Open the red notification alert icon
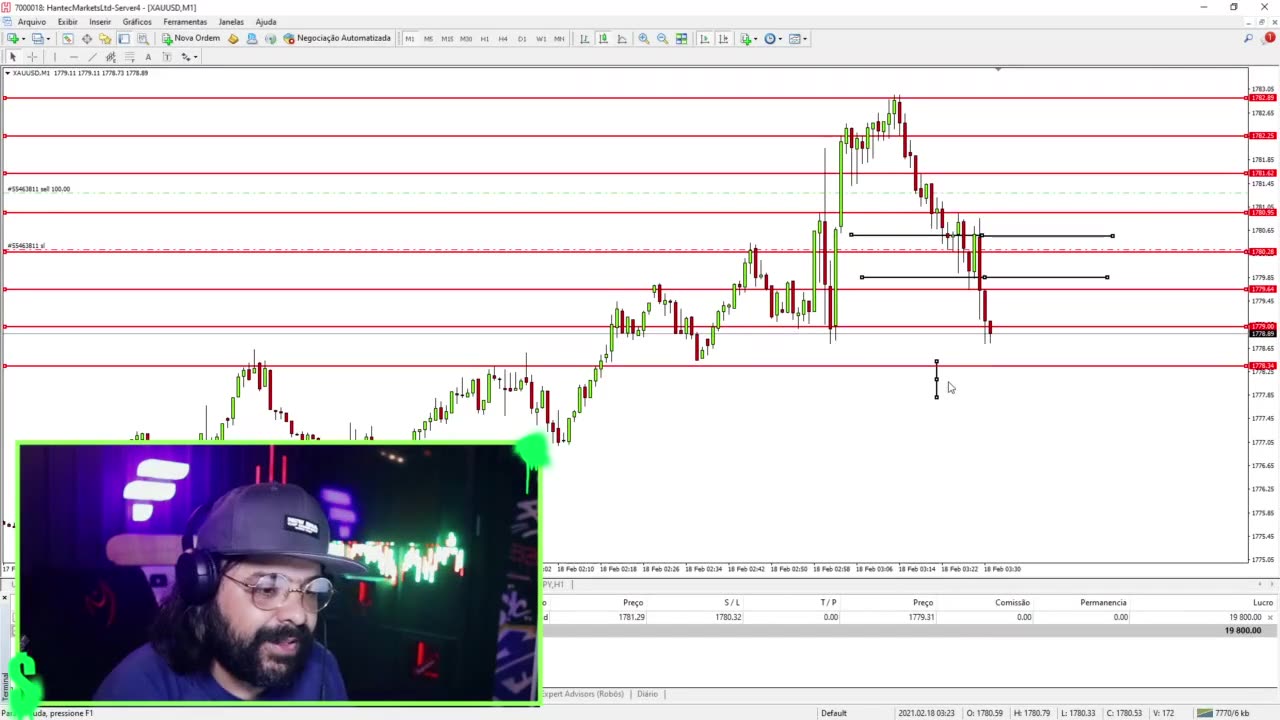The width and height of the screenshot is (1280, 720). click(1269, 38)
